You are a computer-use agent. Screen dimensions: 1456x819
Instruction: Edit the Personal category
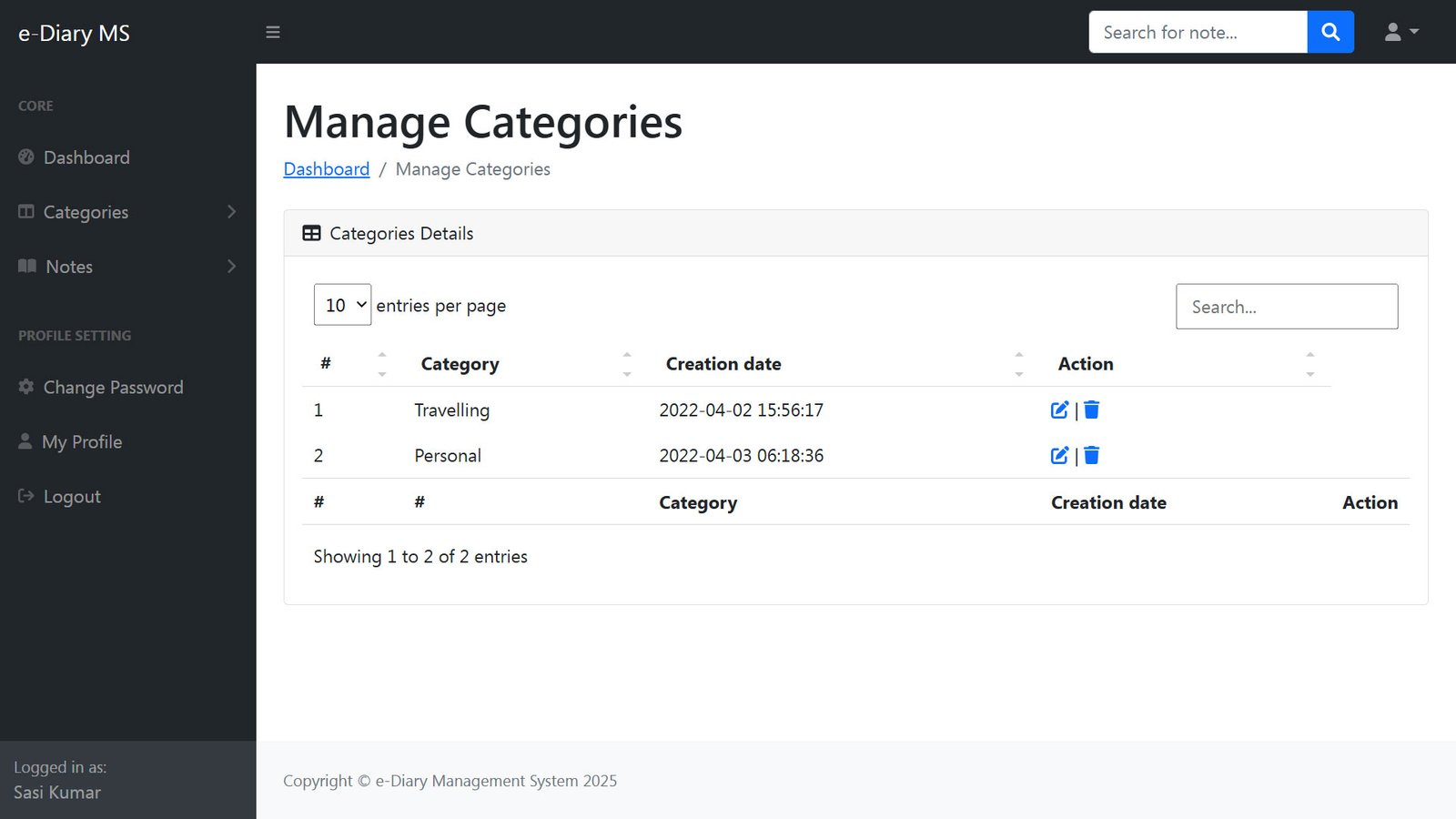click(1059, 455)
